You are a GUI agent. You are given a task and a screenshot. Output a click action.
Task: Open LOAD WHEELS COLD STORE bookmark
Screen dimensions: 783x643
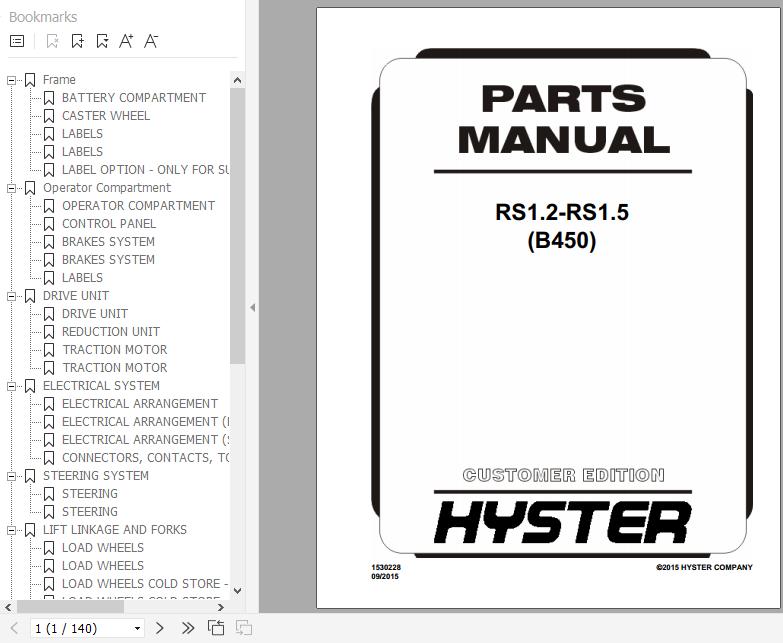(x=145, y=584)
